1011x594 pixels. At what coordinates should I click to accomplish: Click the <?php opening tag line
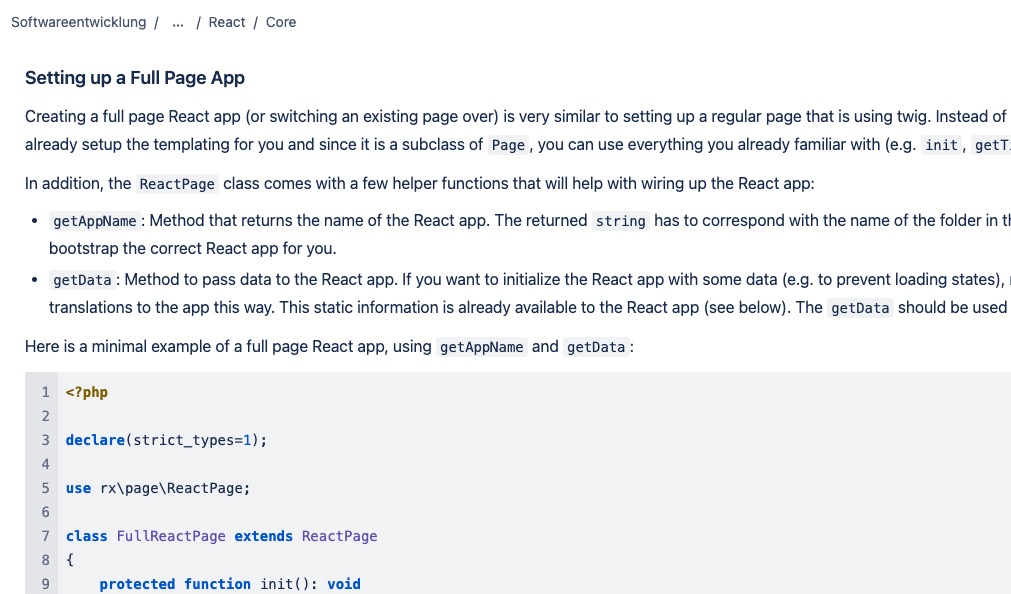(x=87, y=392)
